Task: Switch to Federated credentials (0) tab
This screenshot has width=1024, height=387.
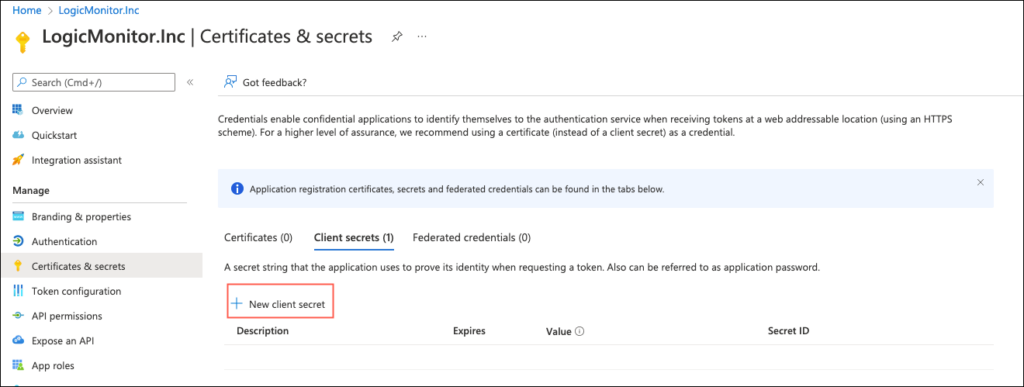Action: 472,238
